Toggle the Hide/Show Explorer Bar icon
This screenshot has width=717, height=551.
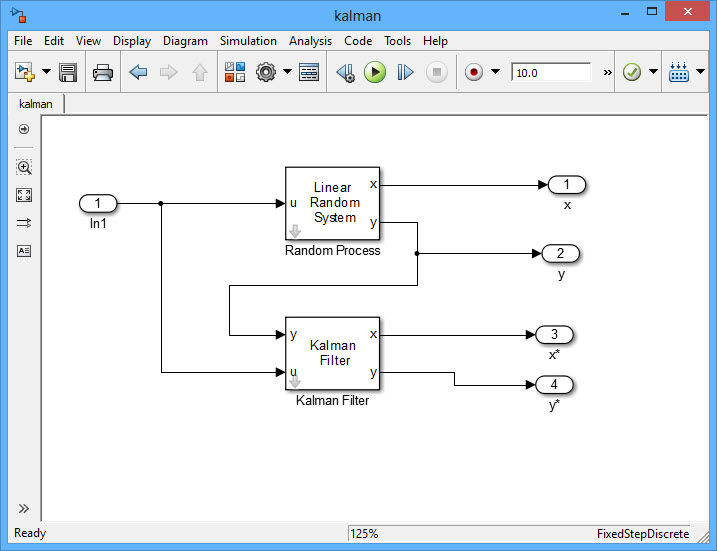24,129
